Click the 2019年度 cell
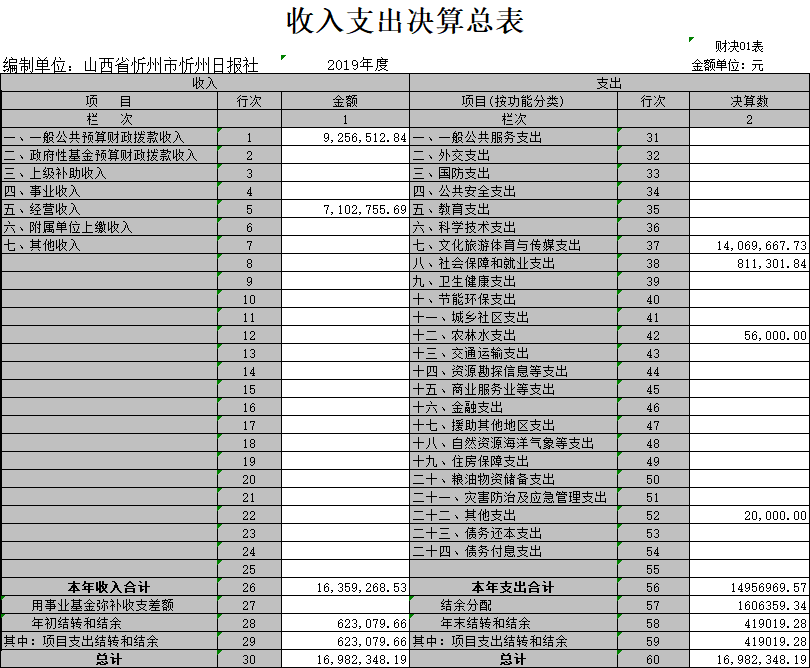 pos(357,65)
